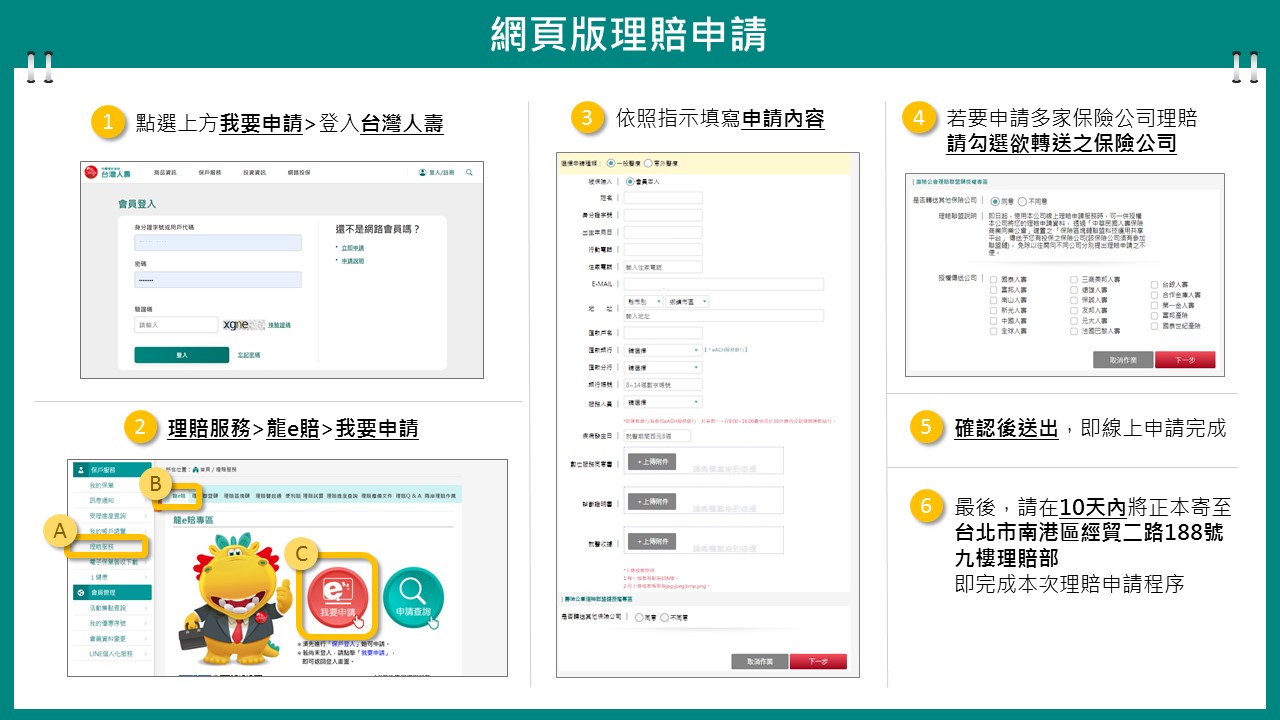The image size is (1280, 720).
Task: Open the 匯款分行 dropdown
Action: click(x=663, y=367)
